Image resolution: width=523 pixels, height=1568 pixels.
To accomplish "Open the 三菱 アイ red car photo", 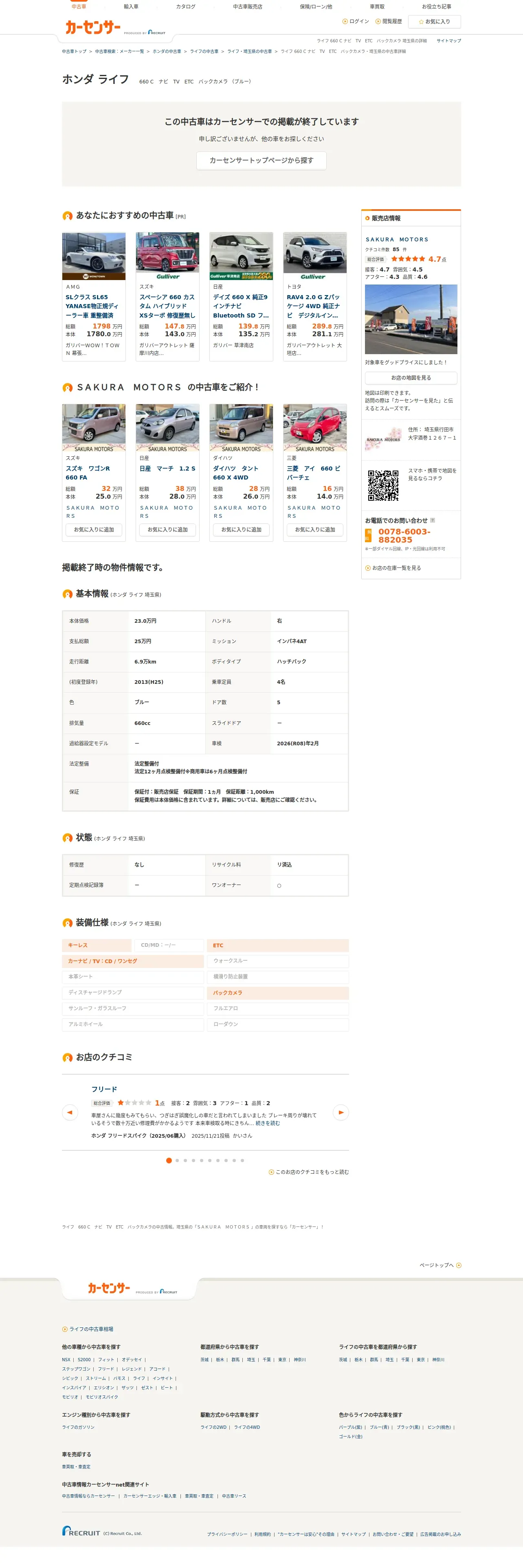I will point(315,428).
